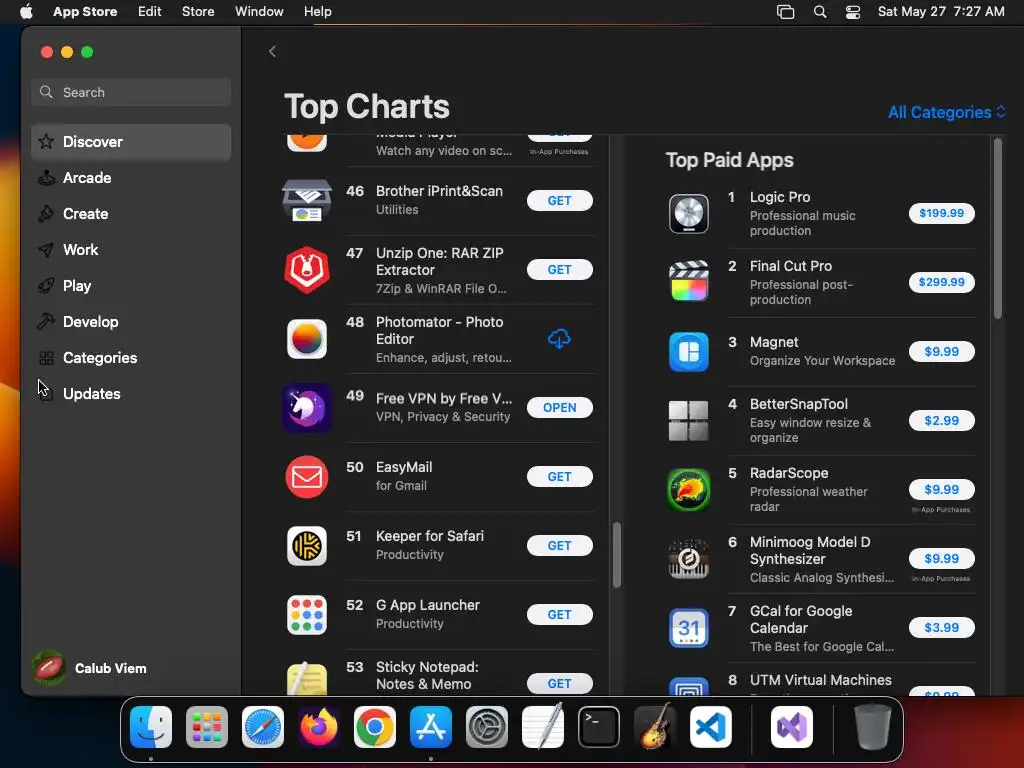Open Control Center in menu bar
The image size is (1024, 768).
tap(853, 12)
